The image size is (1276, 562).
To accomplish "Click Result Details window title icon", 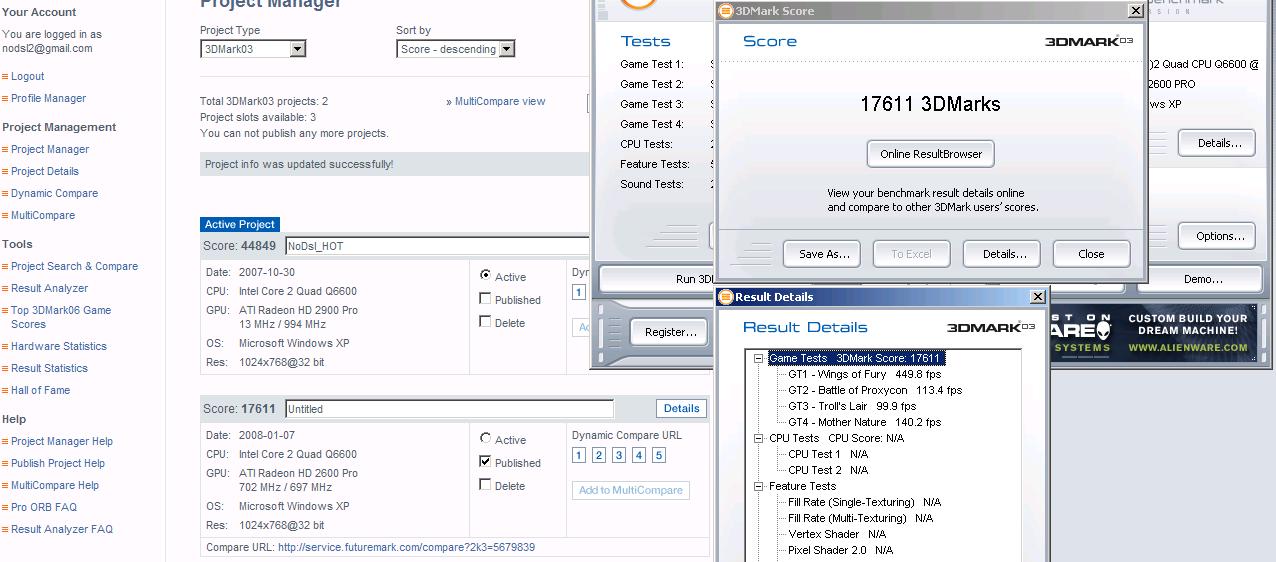I will [x=727, y=297].
